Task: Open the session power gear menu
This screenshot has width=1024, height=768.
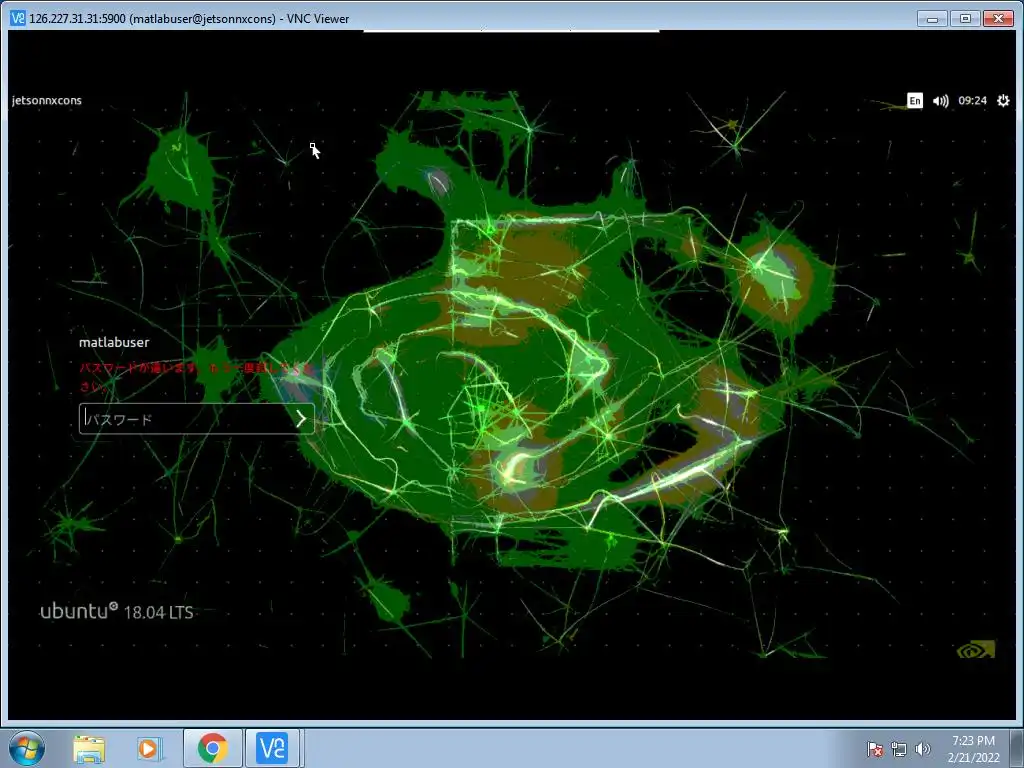Action: point(1003,101)
